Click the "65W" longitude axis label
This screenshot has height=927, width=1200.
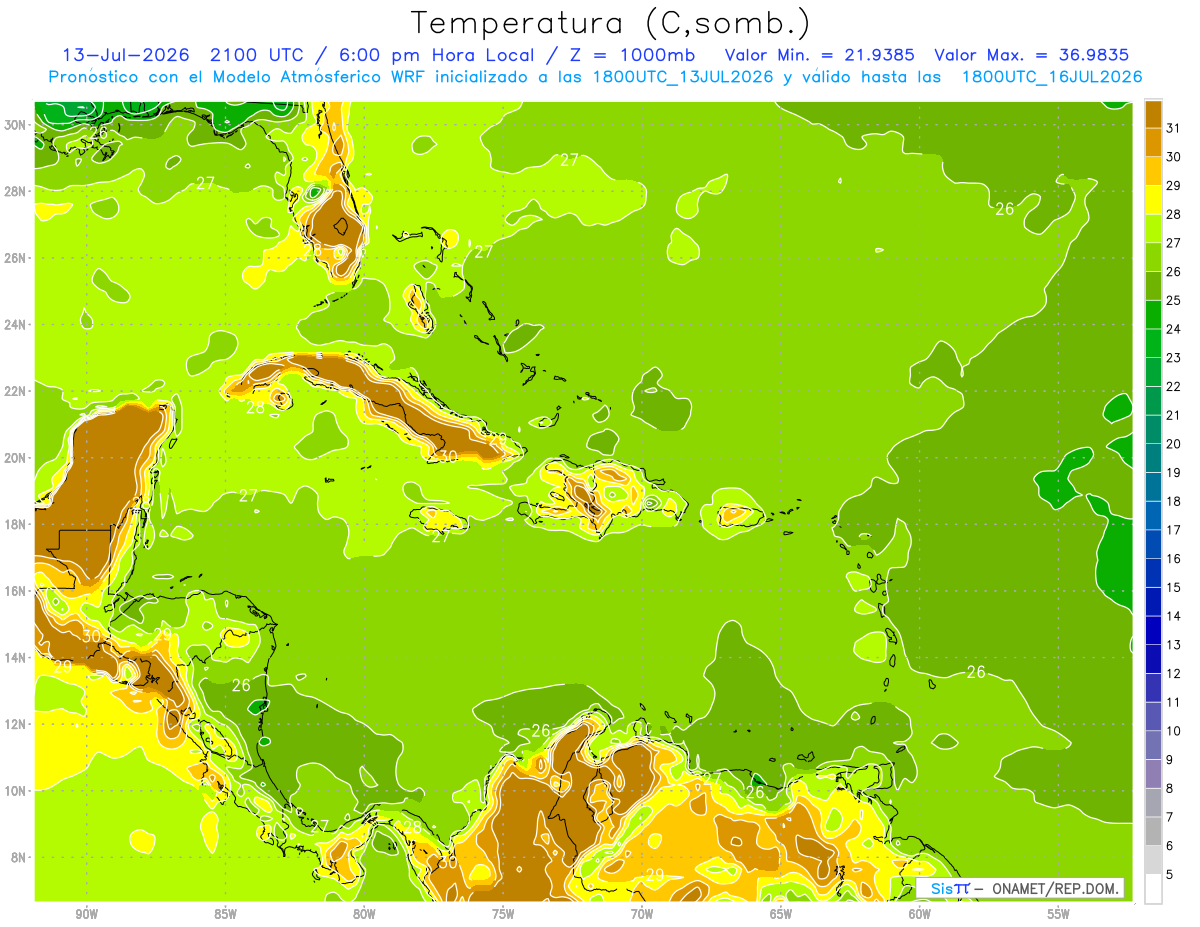[x=781, y=914]
